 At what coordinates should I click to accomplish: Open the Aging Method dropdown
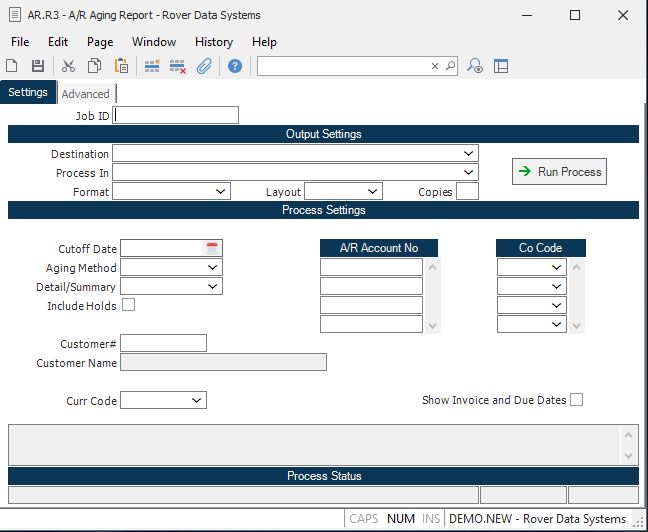[213, 268]
